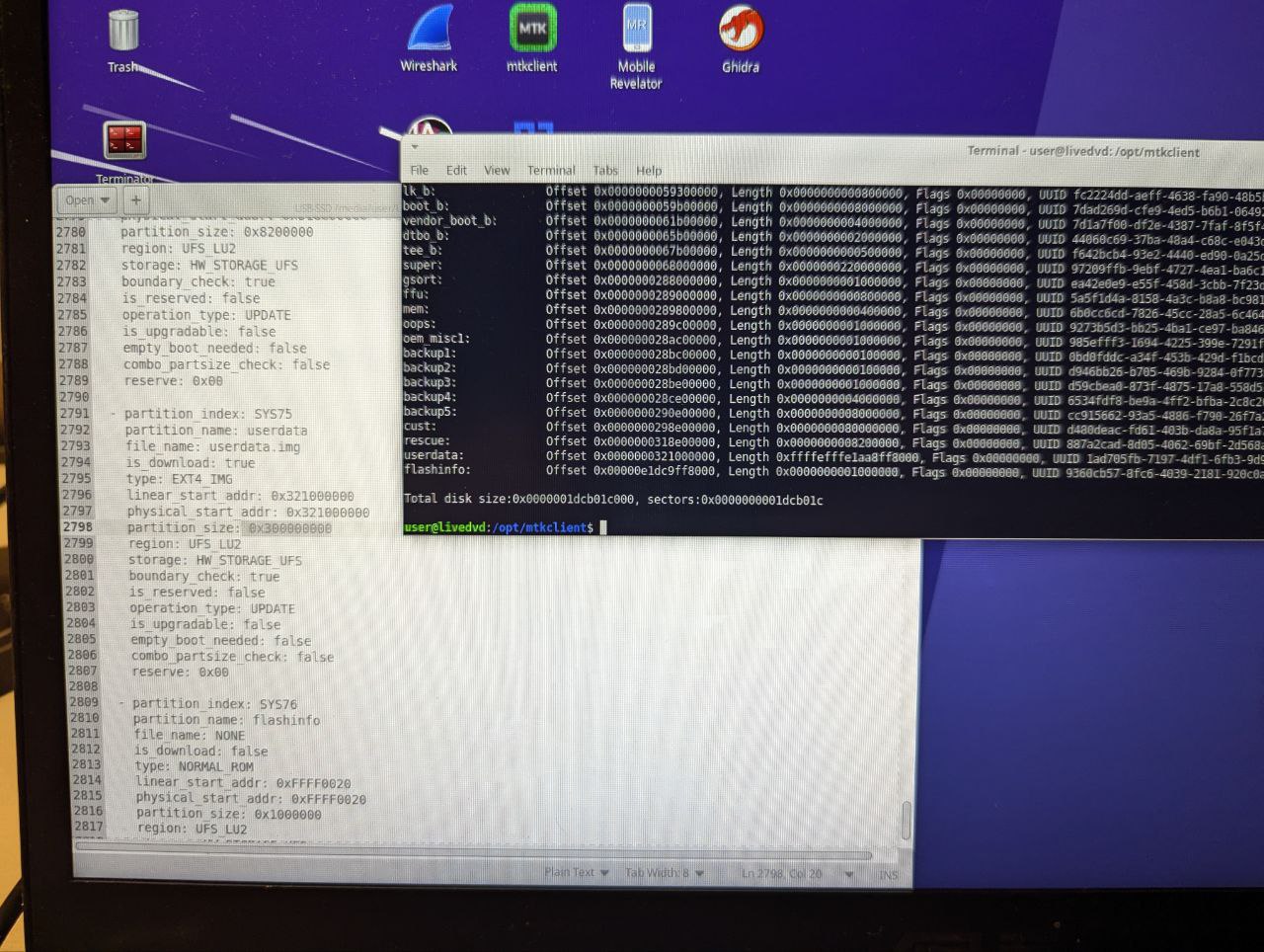Click the editor's vertical scrollbar handle
1264x952 pixels.
click(x=907, y=820)
